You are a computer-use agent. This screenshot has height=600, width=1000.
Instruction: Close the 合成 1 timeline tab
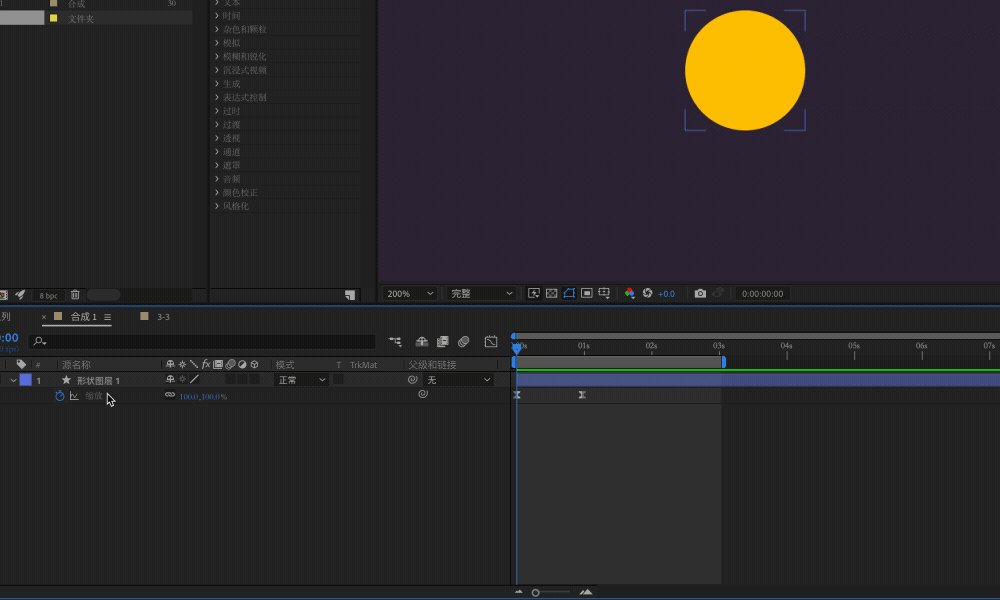[44, 317]
